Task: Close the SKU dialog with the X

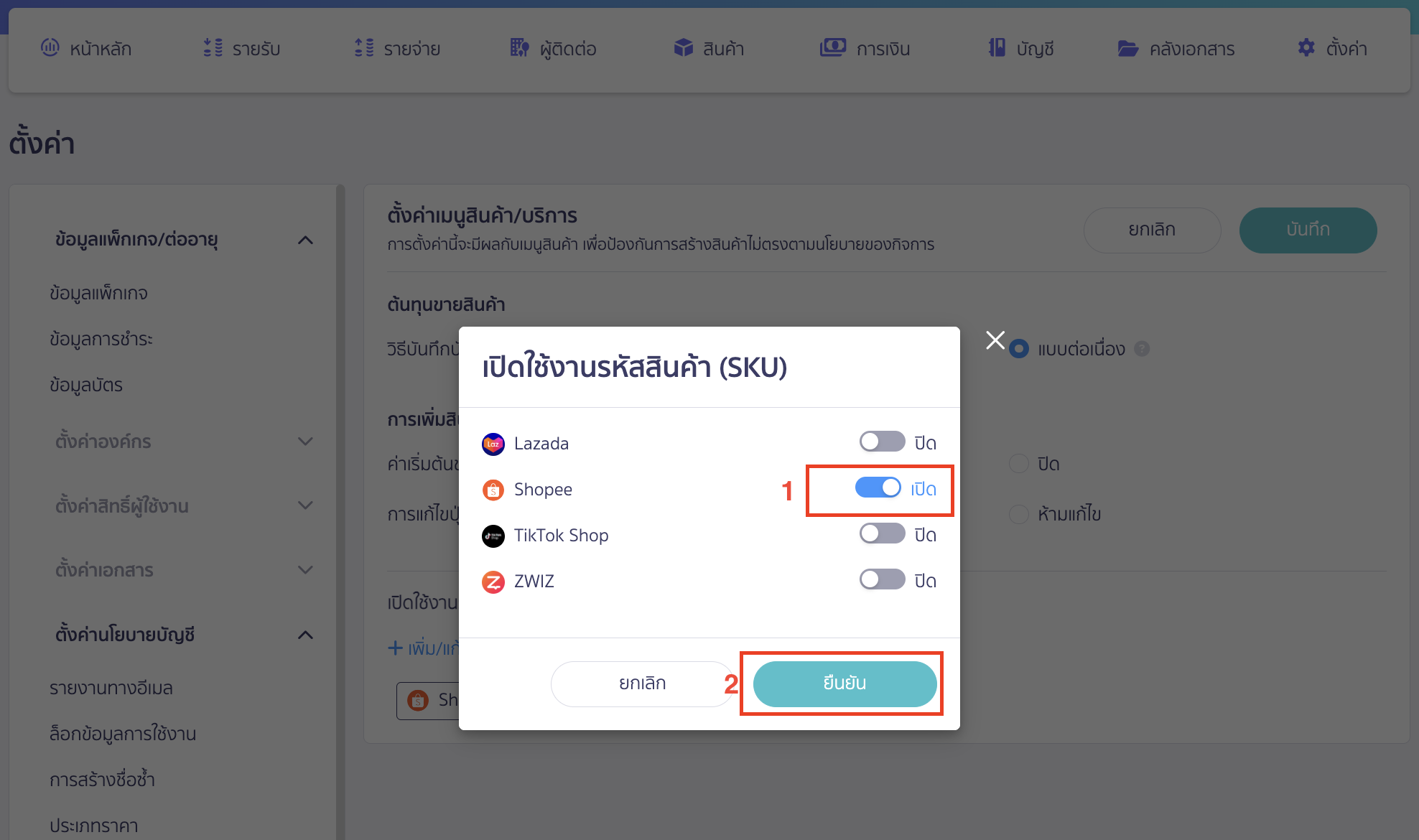Action: 995,340
